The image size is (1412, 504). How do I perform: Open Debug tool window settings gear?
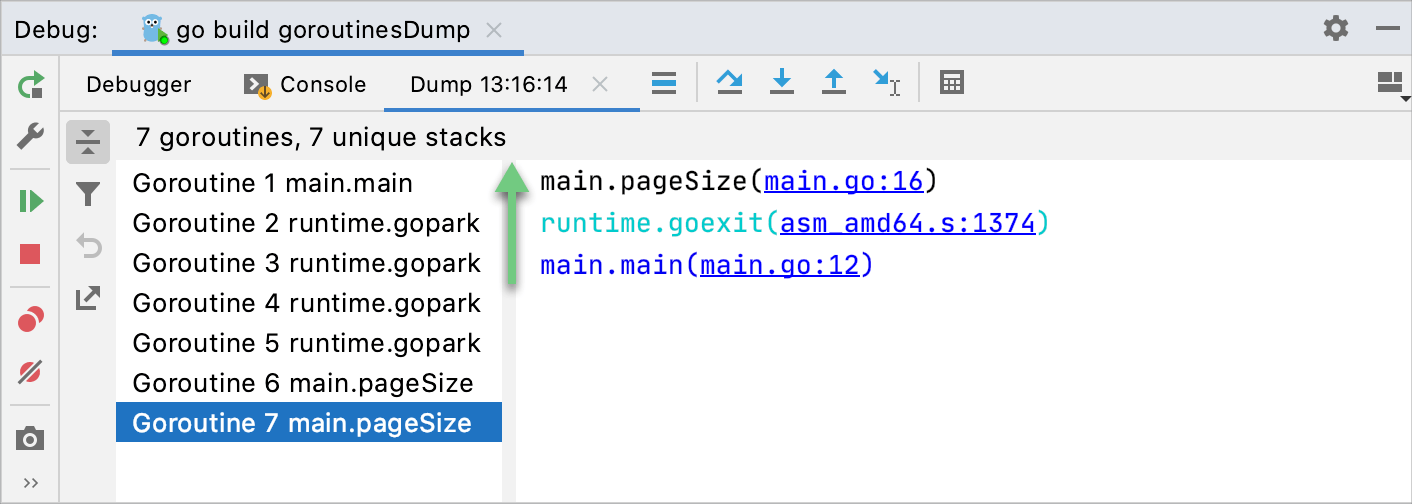[x=1336, y=28]
